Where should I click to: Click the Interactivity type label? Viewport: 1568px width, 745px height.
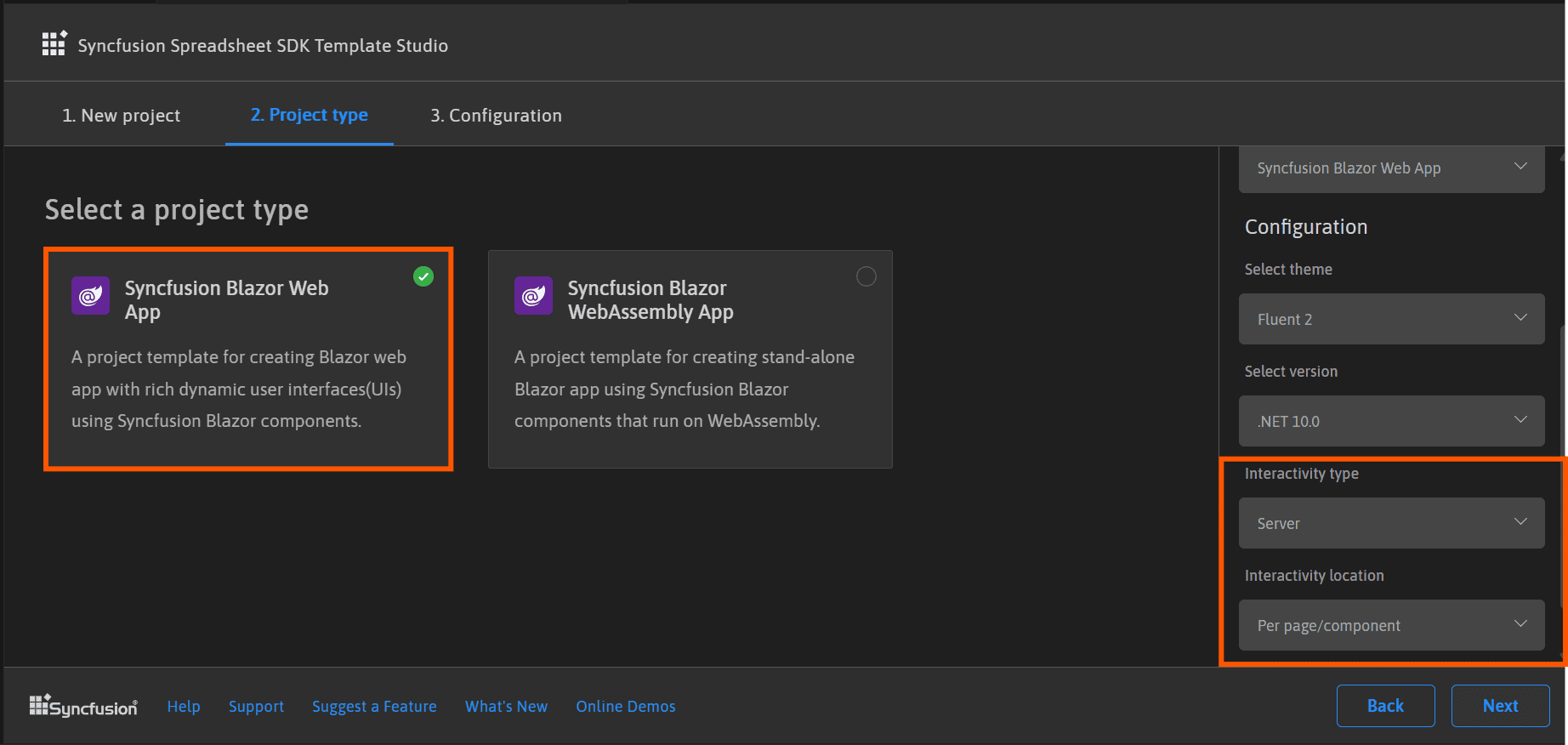pos(1302,474)
